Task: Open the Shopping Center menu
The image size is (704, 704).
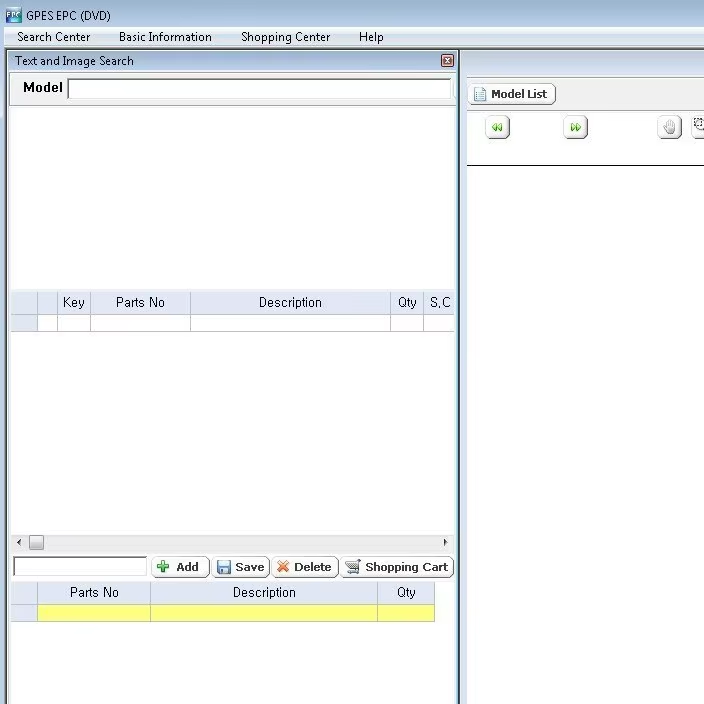Action: click(x=286, y=37)
